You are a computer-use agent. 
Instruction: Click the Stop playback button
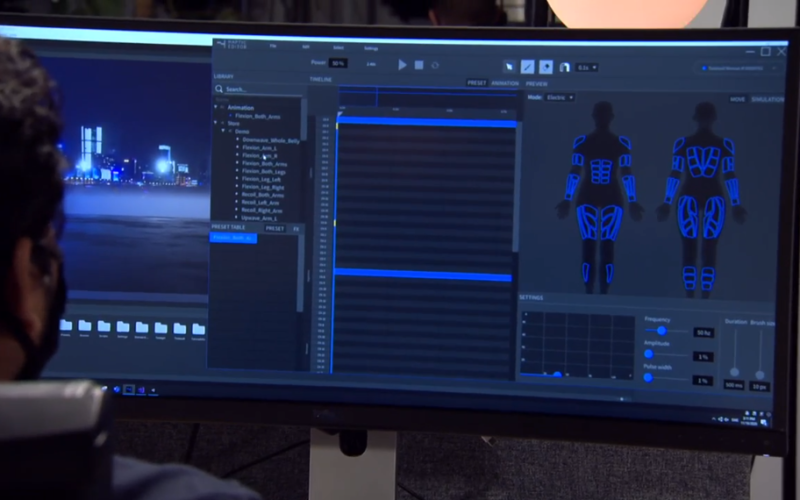pos(419,65)
